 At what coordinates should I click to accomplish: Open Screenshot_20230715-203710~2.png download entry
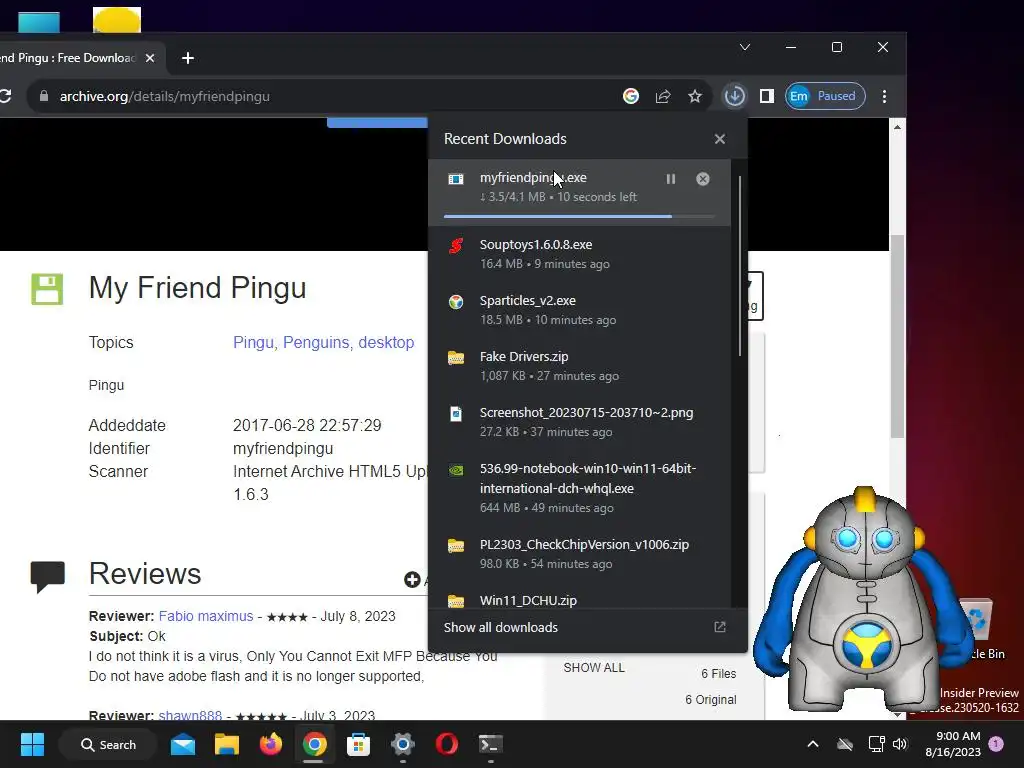[x=579, y=422]
